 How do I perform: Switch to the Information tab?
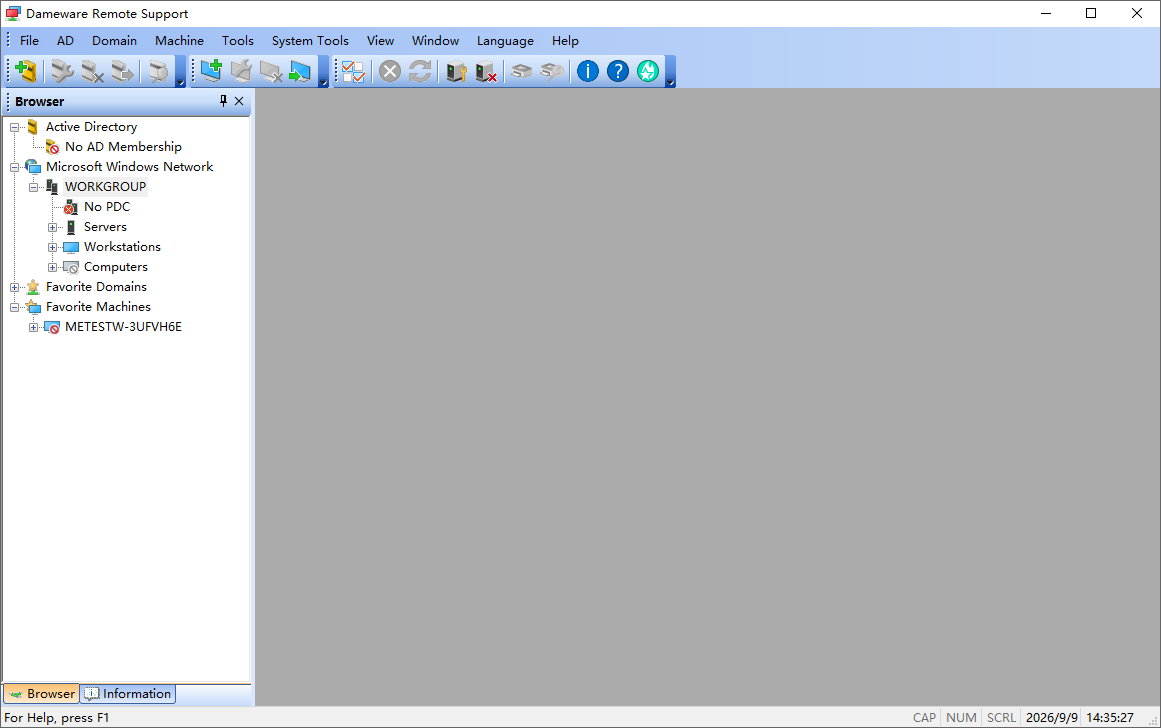[x=128, y=694]
